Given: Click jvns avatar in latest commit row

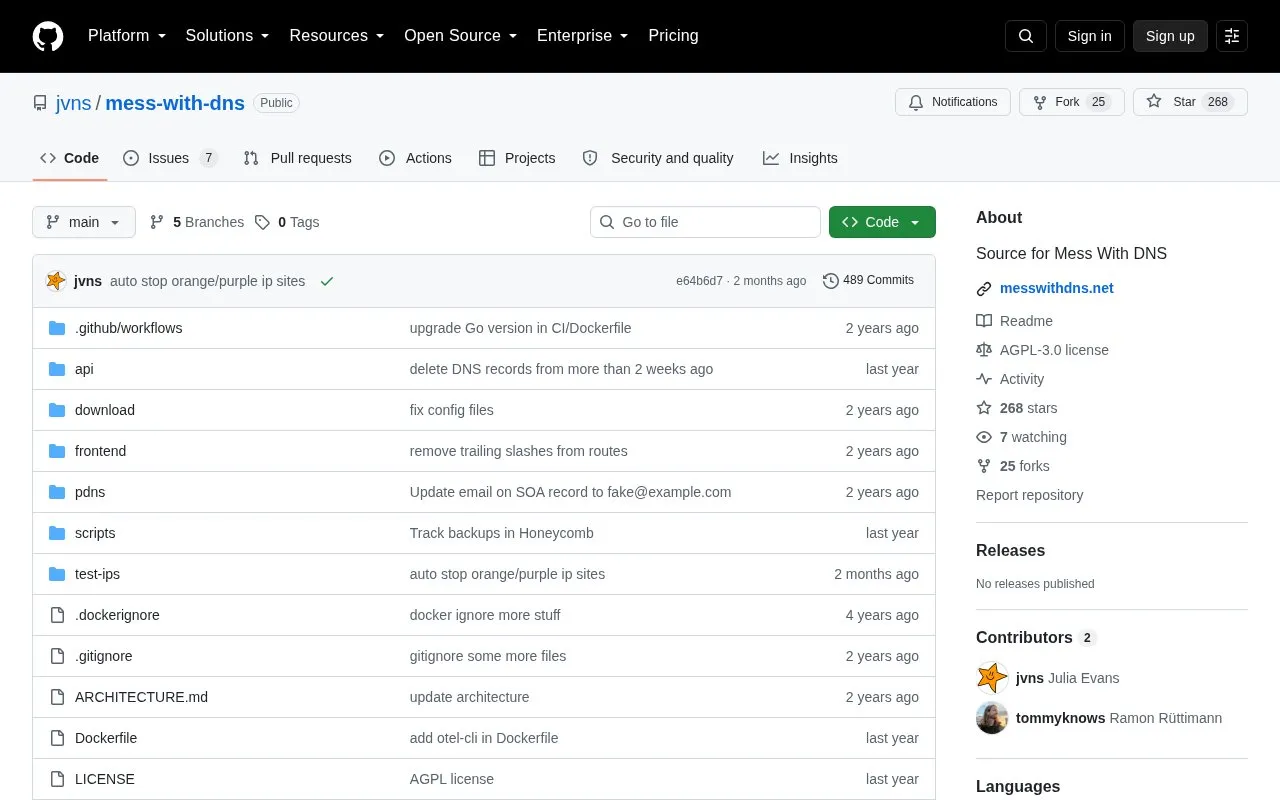Looking at the screenshot, I should click(x=56, y=281).
